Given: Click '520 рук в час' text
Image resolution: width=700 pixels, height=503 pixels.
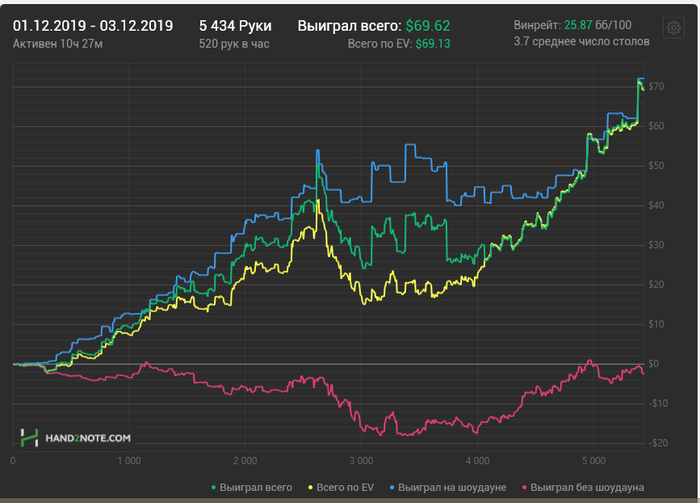Looking at the screenshot, I should pyautogui.click(x=234, y=44).
